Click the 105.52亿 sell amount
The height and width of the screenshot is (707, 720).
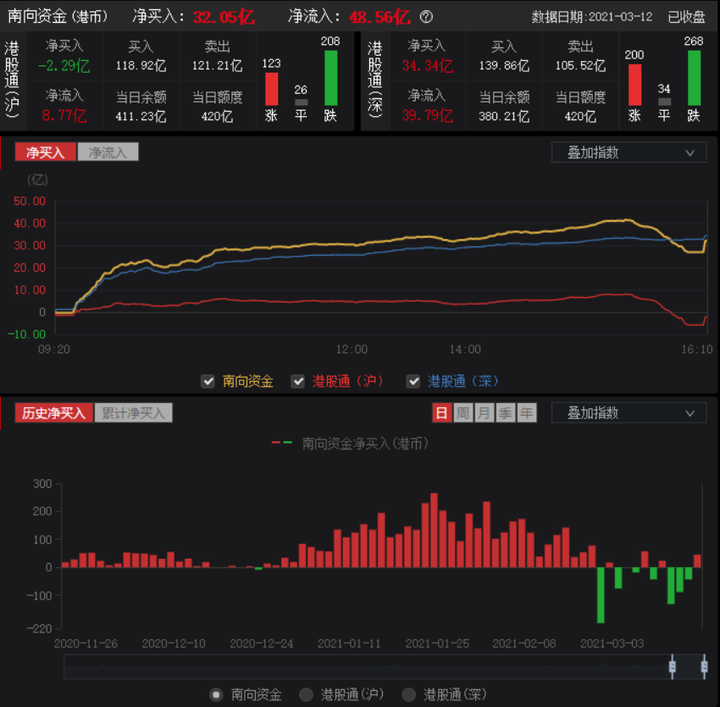580,66
